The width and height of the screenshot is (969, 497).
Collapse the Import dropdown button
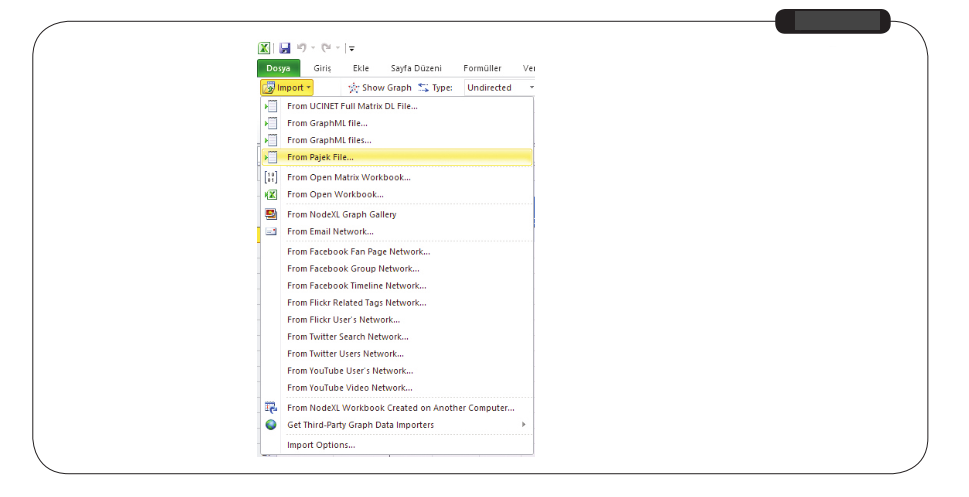286,88
